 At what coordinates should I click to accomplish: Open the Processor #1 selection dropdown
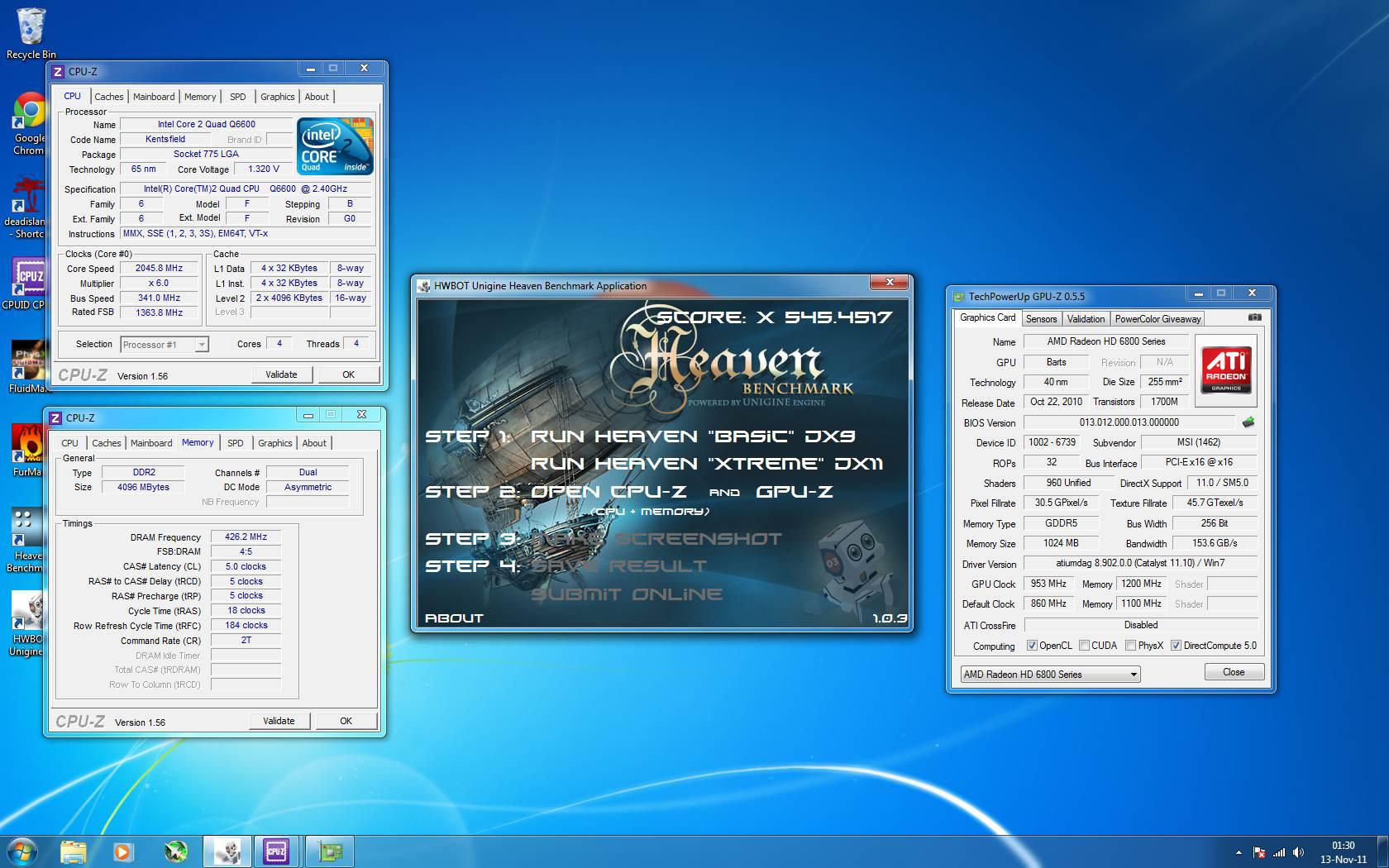click(x=165, y=345)
